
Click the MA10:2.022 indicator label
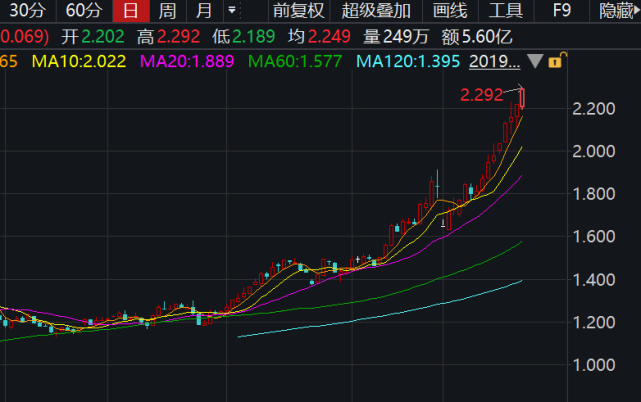79,62
